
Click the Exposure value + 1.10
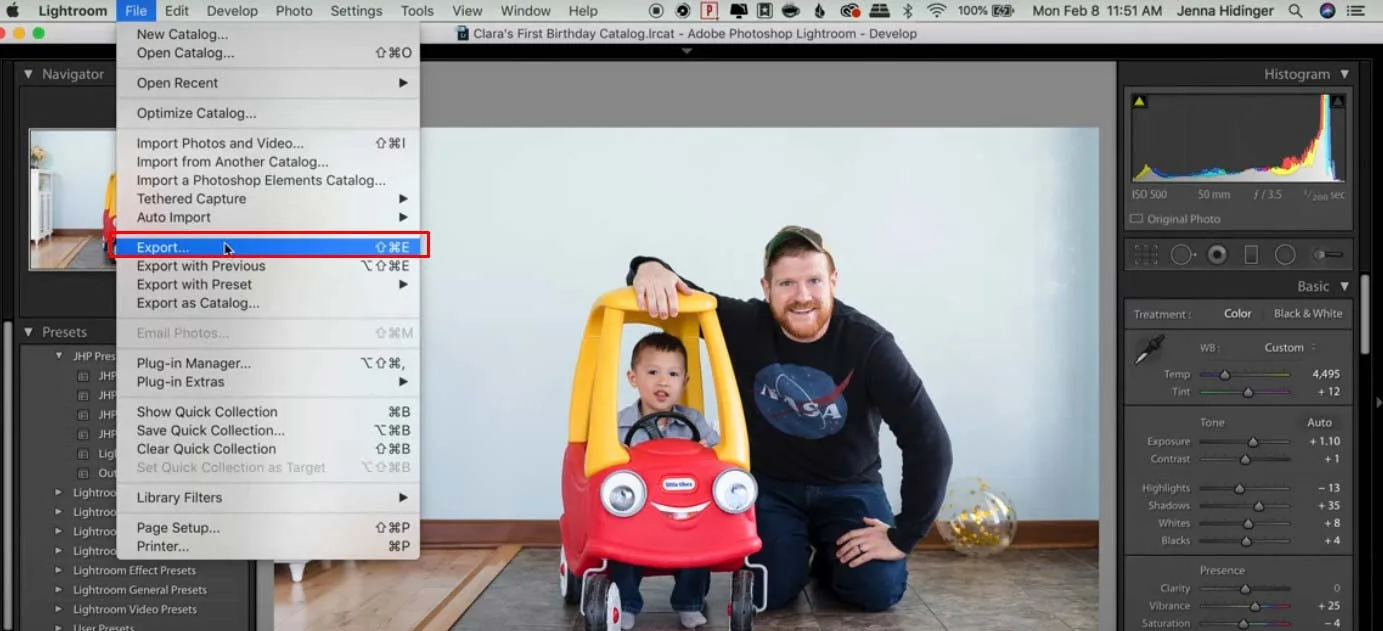tap(1324, 441)
